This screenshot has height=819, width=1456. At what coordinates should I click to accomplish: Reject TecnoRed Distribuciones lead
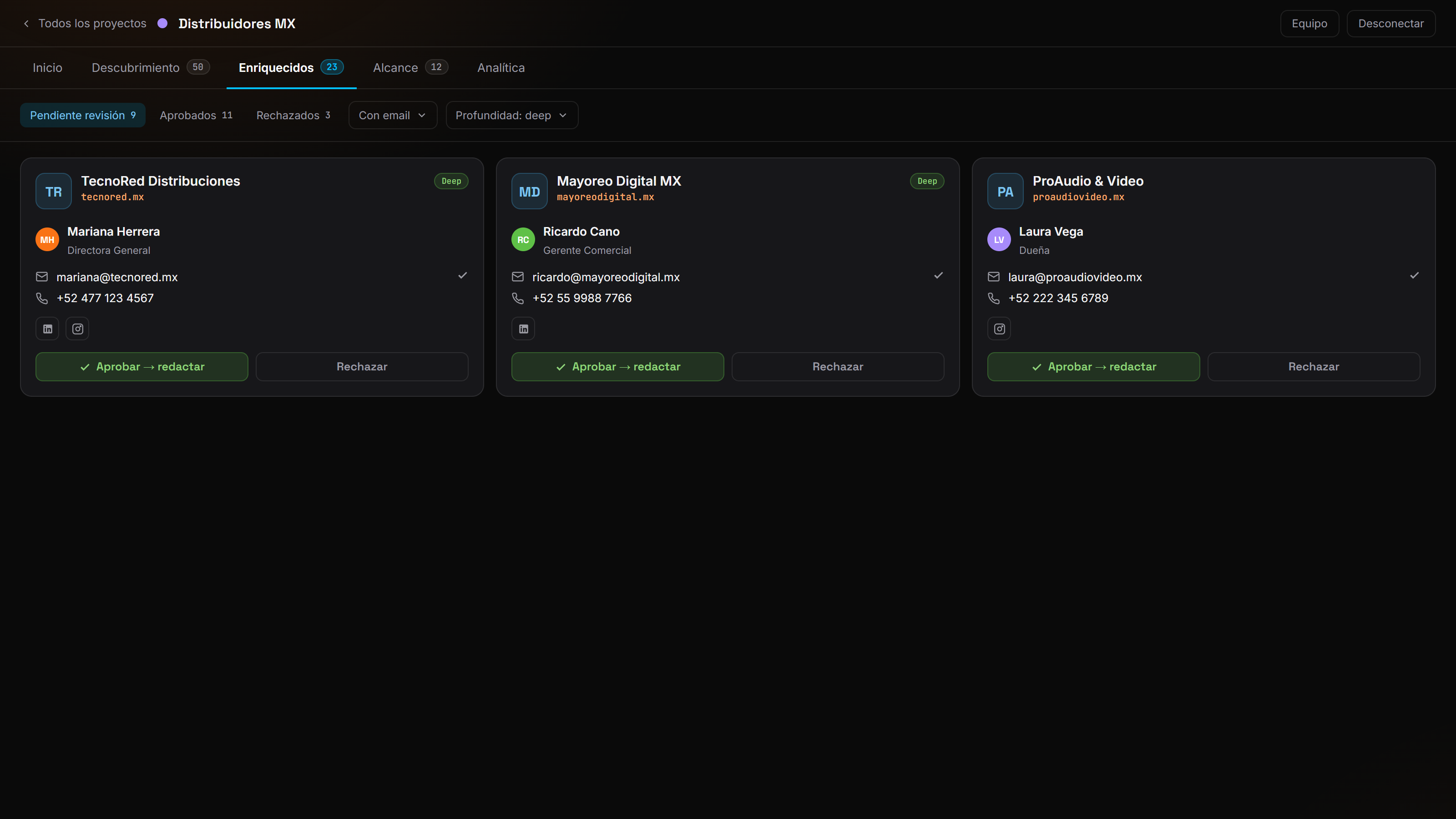point(362,367)
